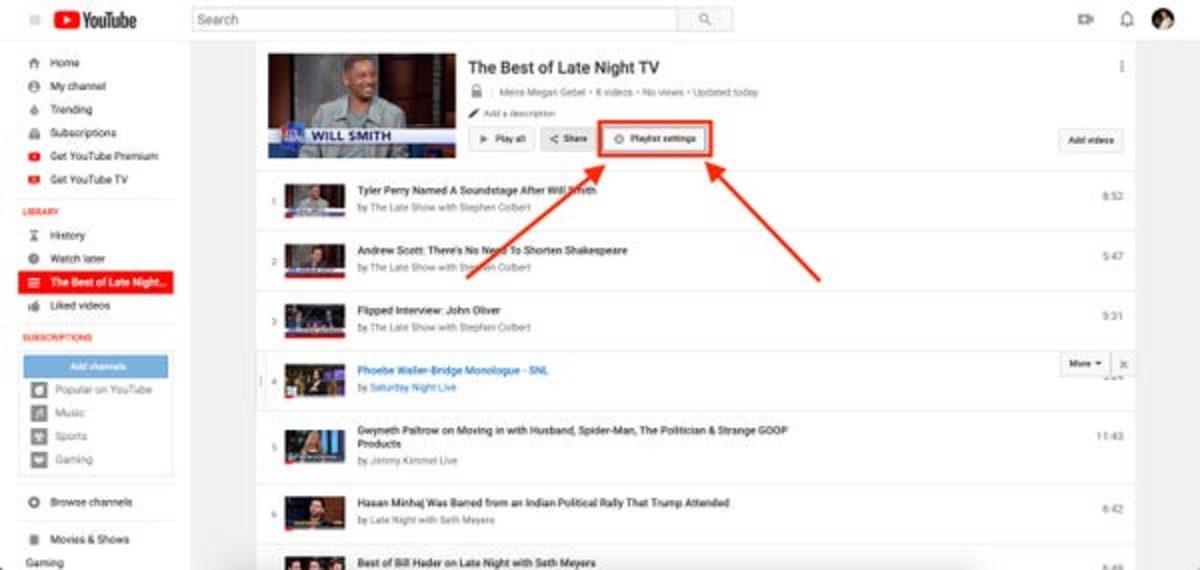Click the Play all button
Viewport: 1200px width, 570px height.
point(502,140)
